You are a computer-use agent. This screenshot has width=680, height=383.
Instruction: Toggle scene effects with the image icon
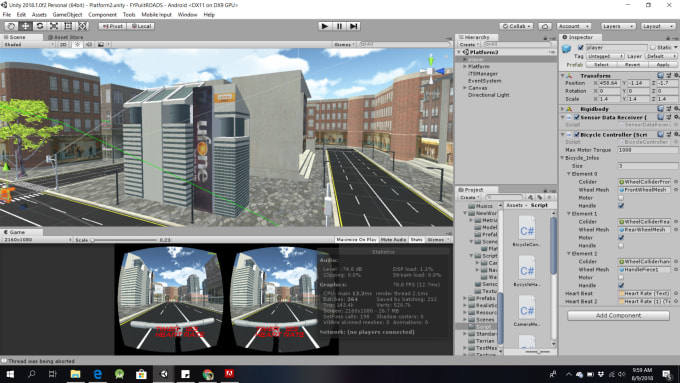pos(101,44)
